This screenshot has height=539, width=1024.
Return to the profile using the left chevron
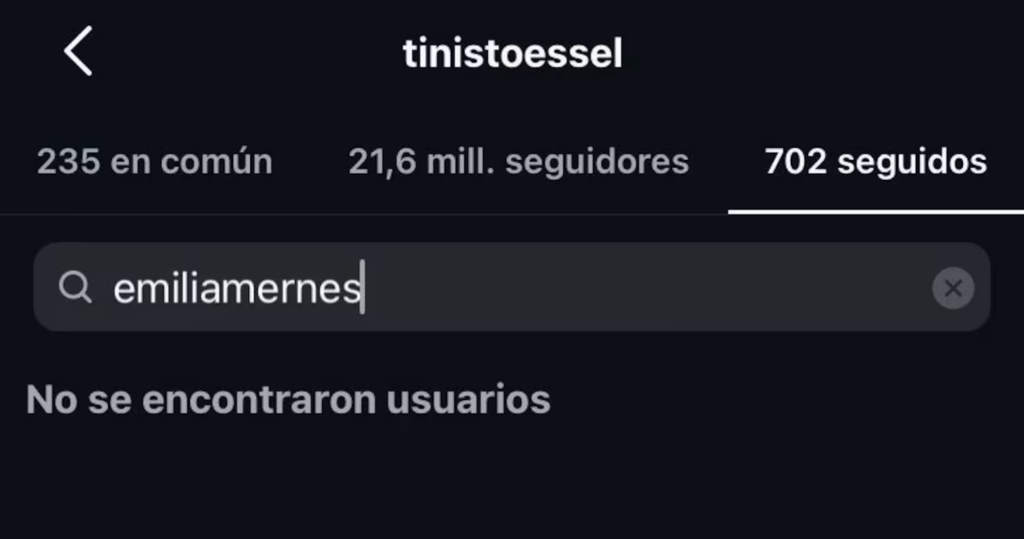pyautogui.click(x=78, y=52)
